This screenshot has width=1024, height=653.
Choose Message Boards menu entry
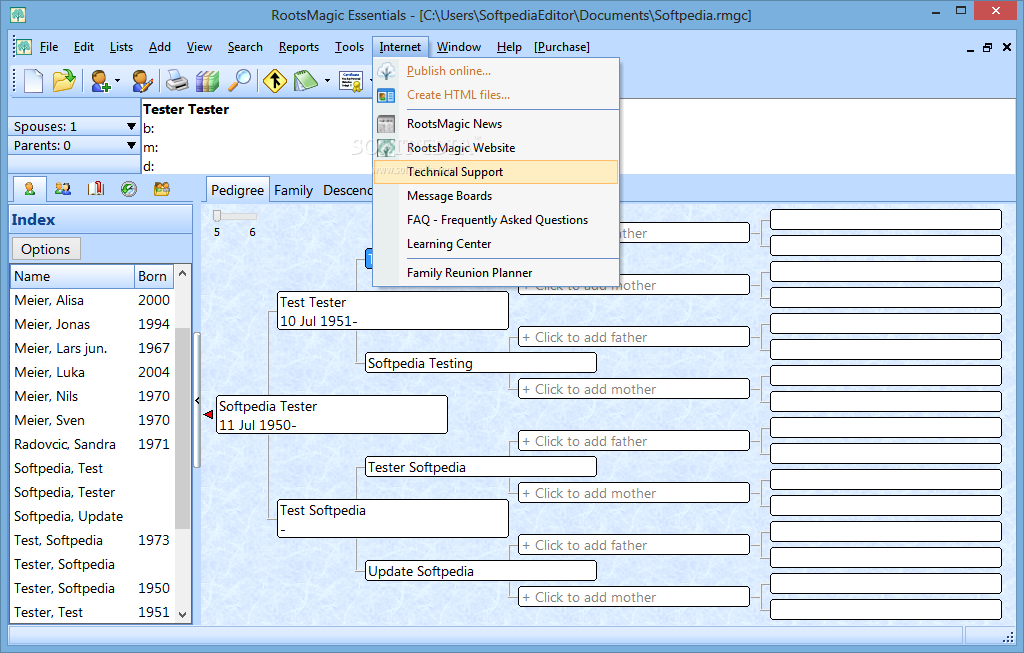[x=496, y=196]
